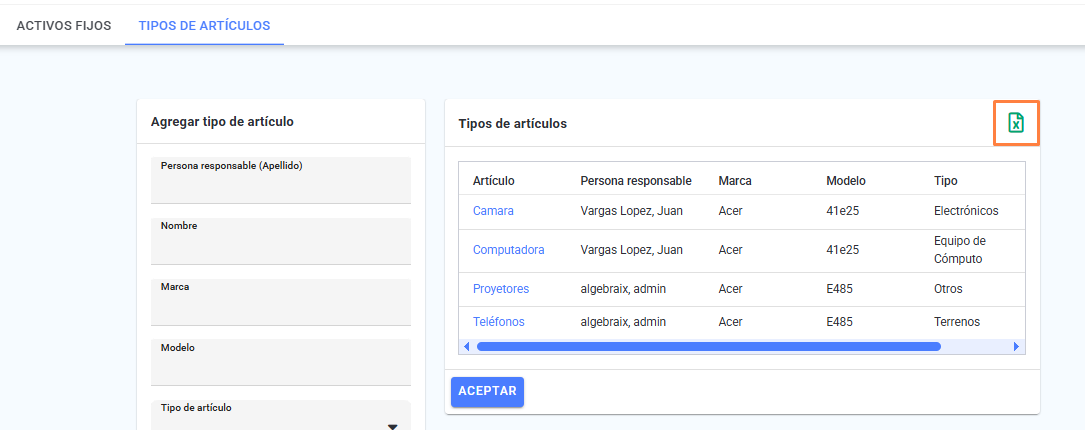
Task: Select the Tipos de Artículos tab
Action: pos(204,26)
